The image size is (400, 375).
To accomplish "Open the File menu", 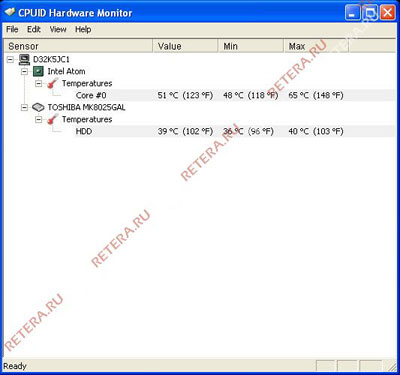I will click(x=12, y=29).
